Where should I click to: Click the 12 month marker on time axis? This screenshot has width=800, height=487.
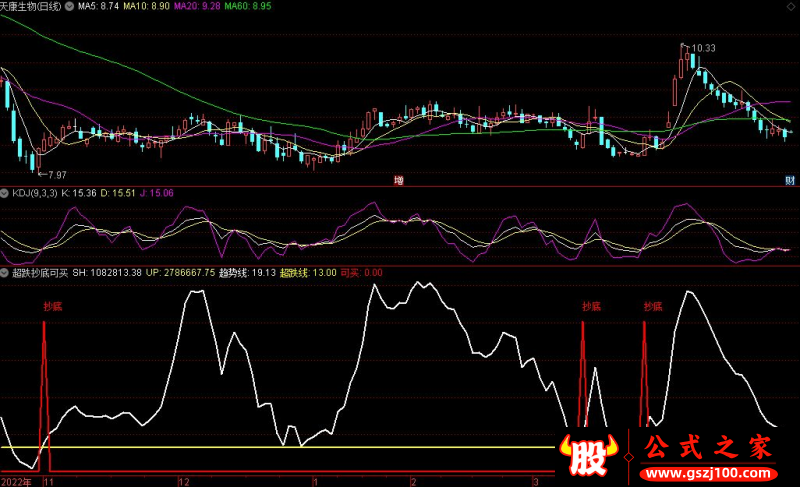pyautogui.click(x=183, y=481)
